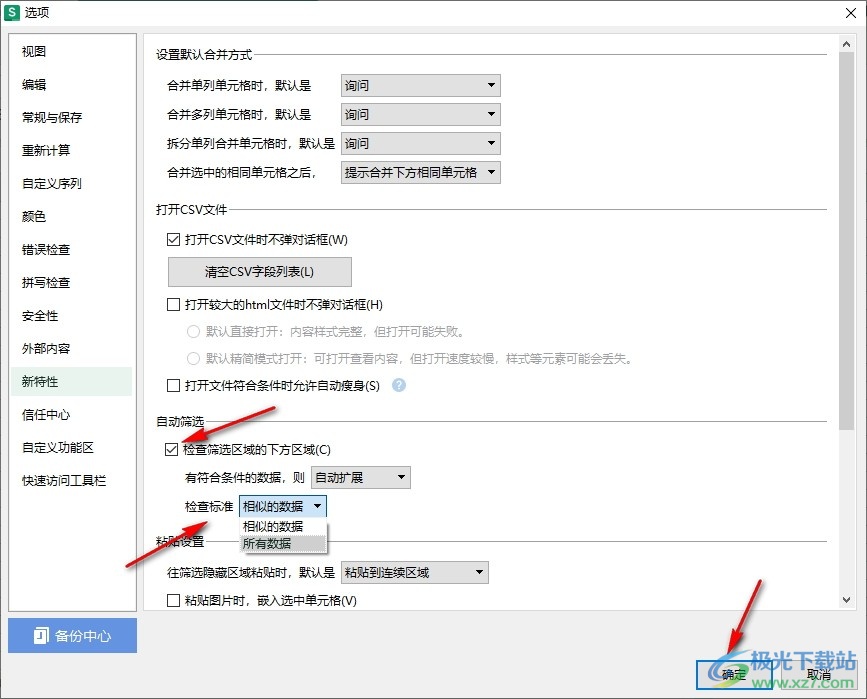The height and width of the screenshot is (699, 867).
Task: Uncheck 打开CSV文件时不弹对话框 checkbox
Action: (173, 239)
